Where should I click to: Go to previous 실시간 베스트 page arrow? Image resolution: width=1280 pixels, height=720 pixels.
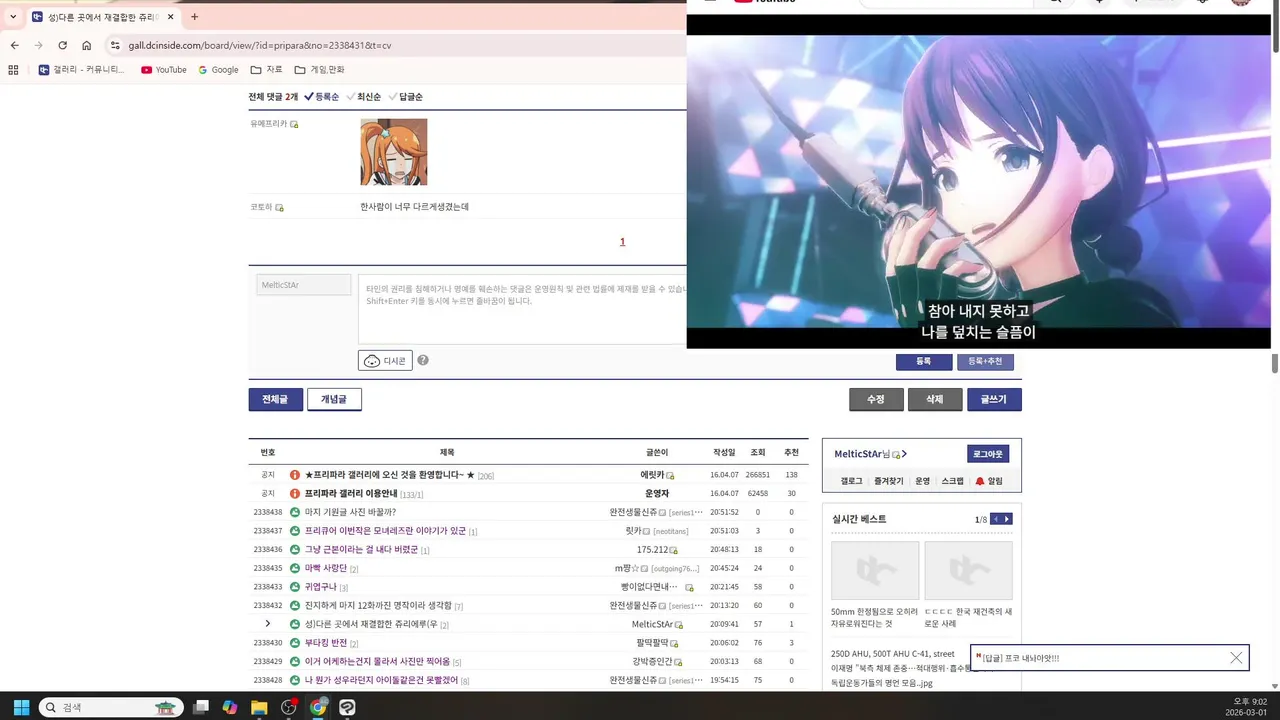tap(995, 519)
